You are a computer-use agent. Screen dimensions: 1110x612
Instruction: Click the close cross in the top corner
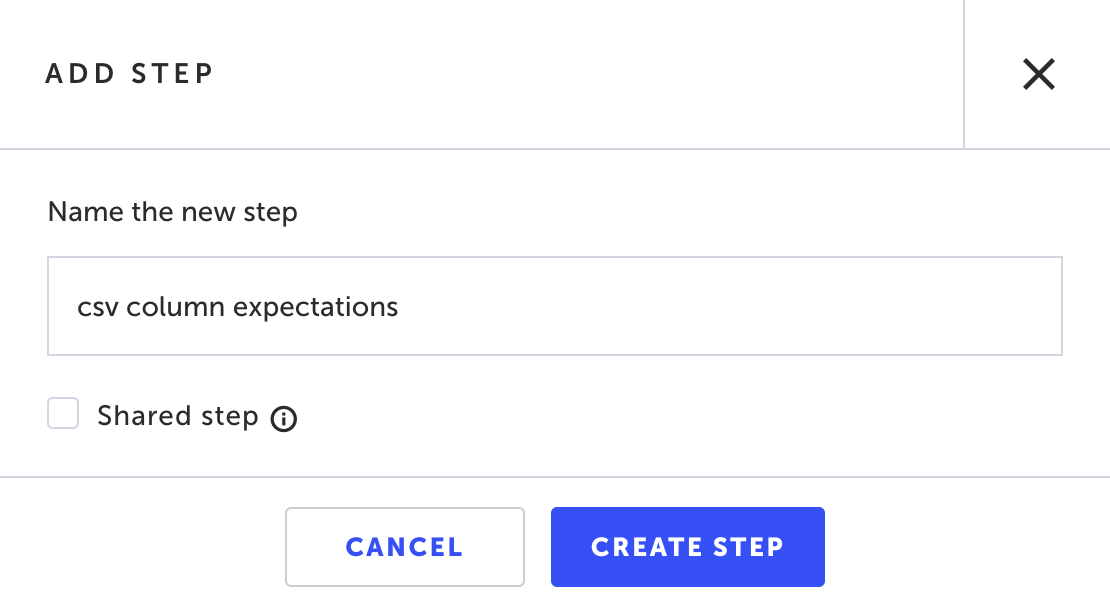1038,74
